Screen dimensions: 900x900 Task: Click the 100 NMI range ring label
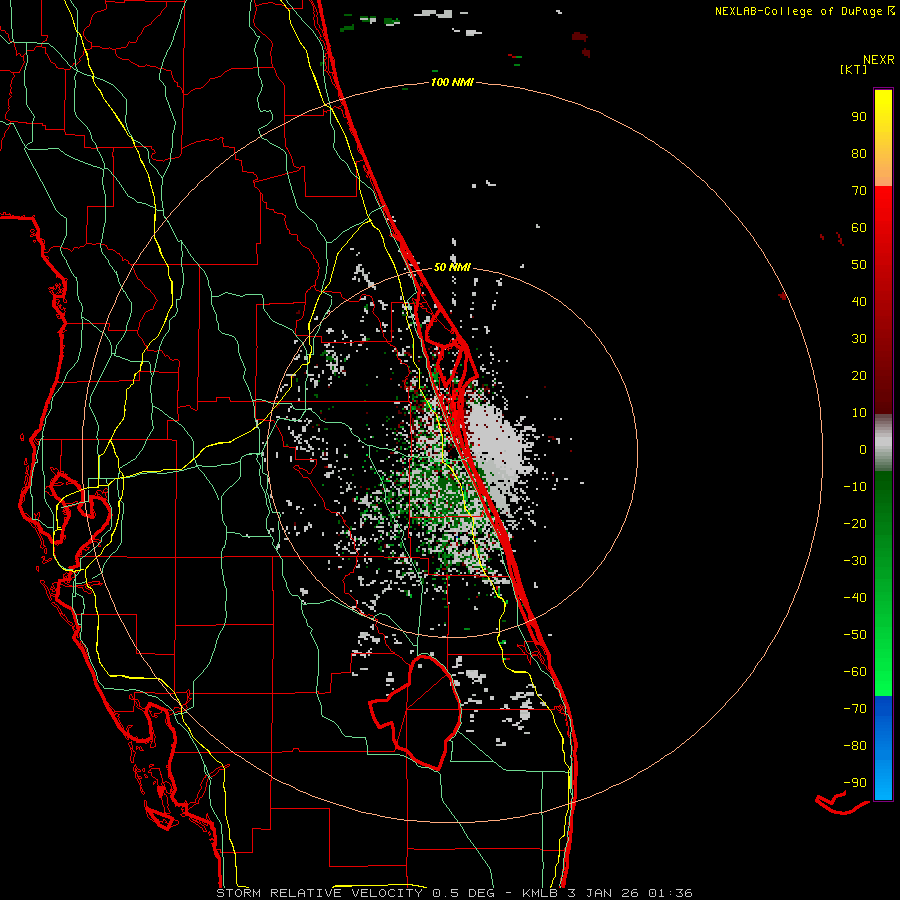452,83
